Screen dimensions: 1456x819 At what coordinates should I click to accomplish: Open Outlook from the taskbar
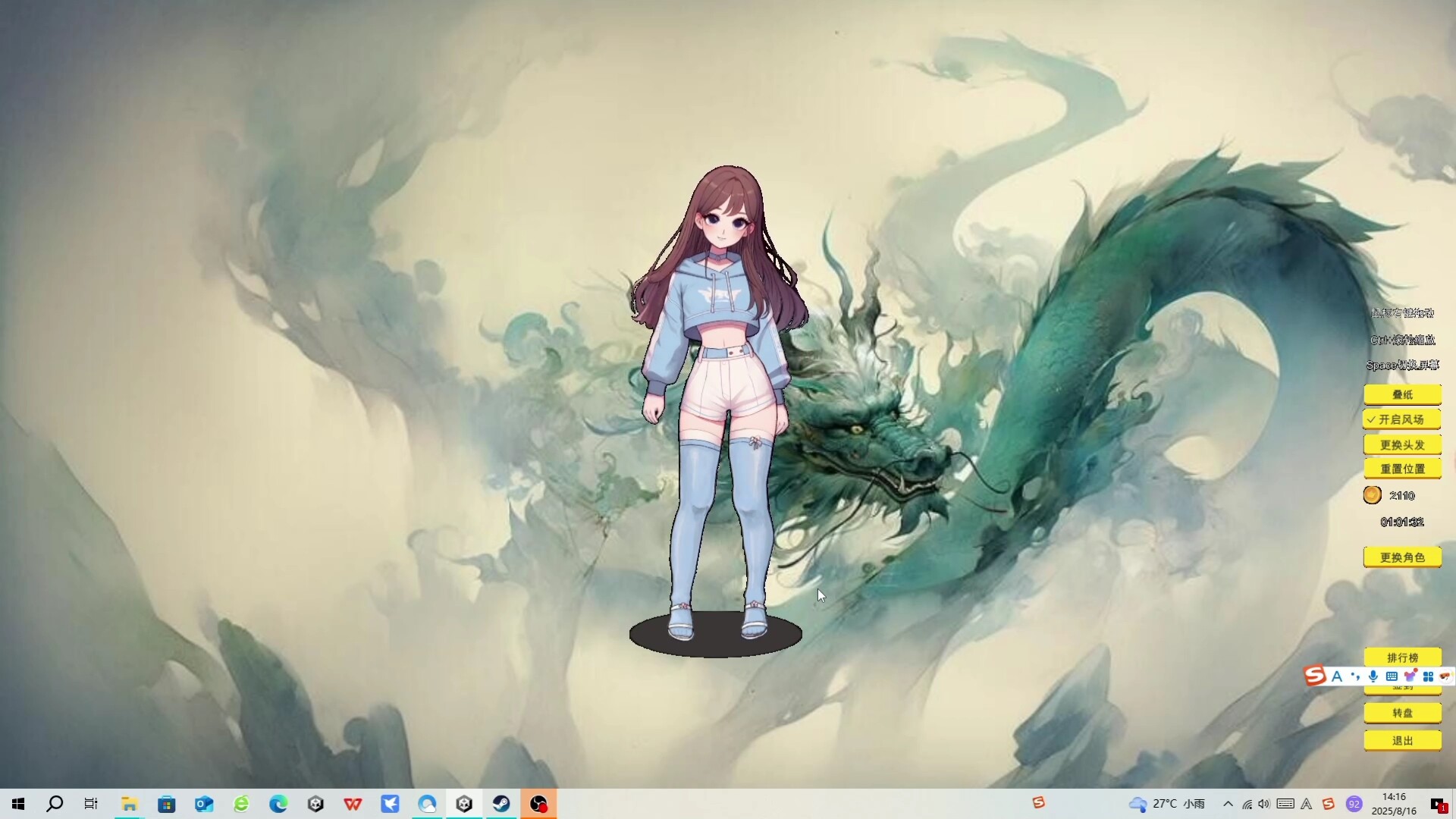click(x=204, y=804)
